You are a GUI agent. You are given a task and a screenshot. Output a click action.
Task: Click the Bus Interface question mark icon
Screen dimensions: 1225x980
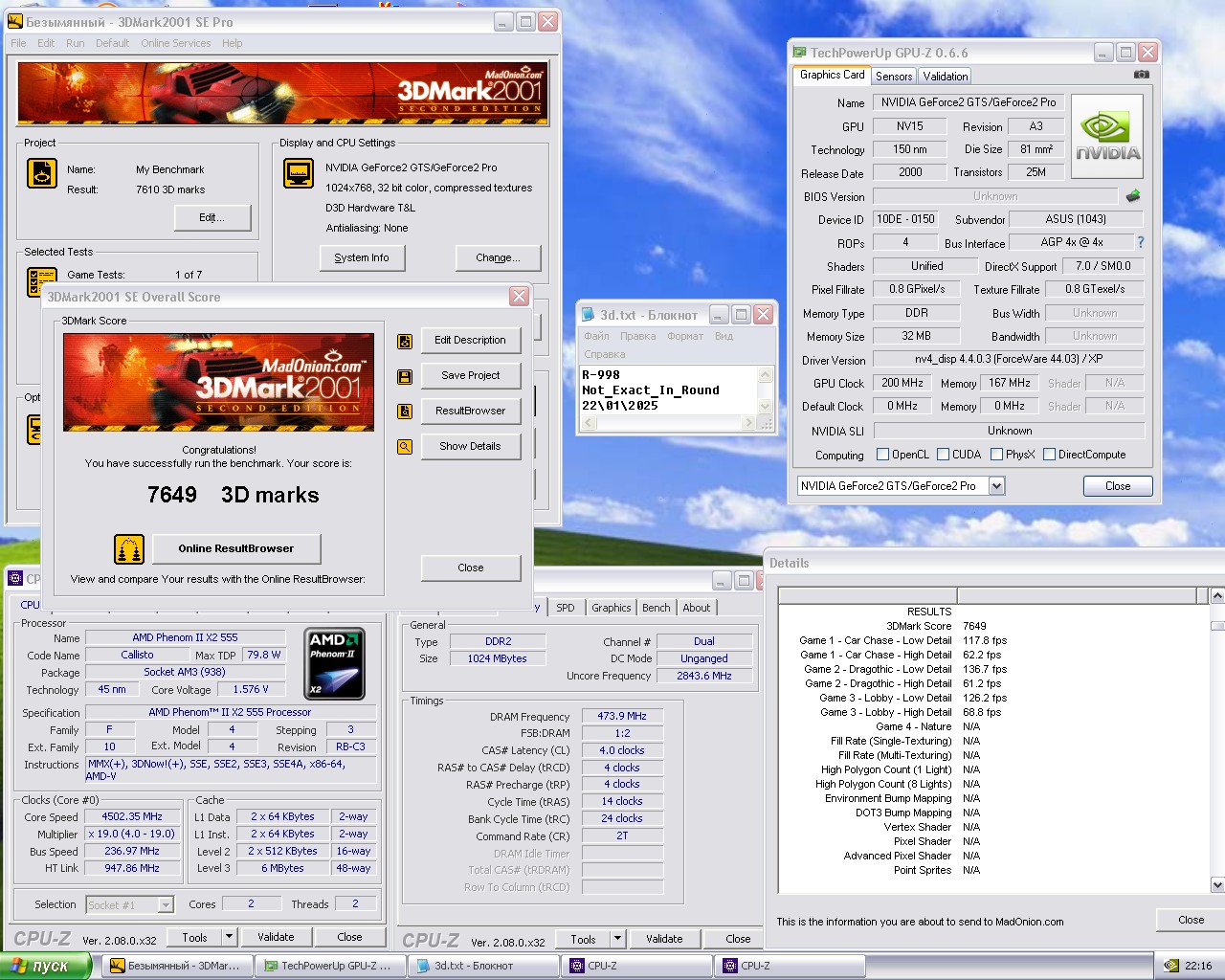click(1141, 242)
